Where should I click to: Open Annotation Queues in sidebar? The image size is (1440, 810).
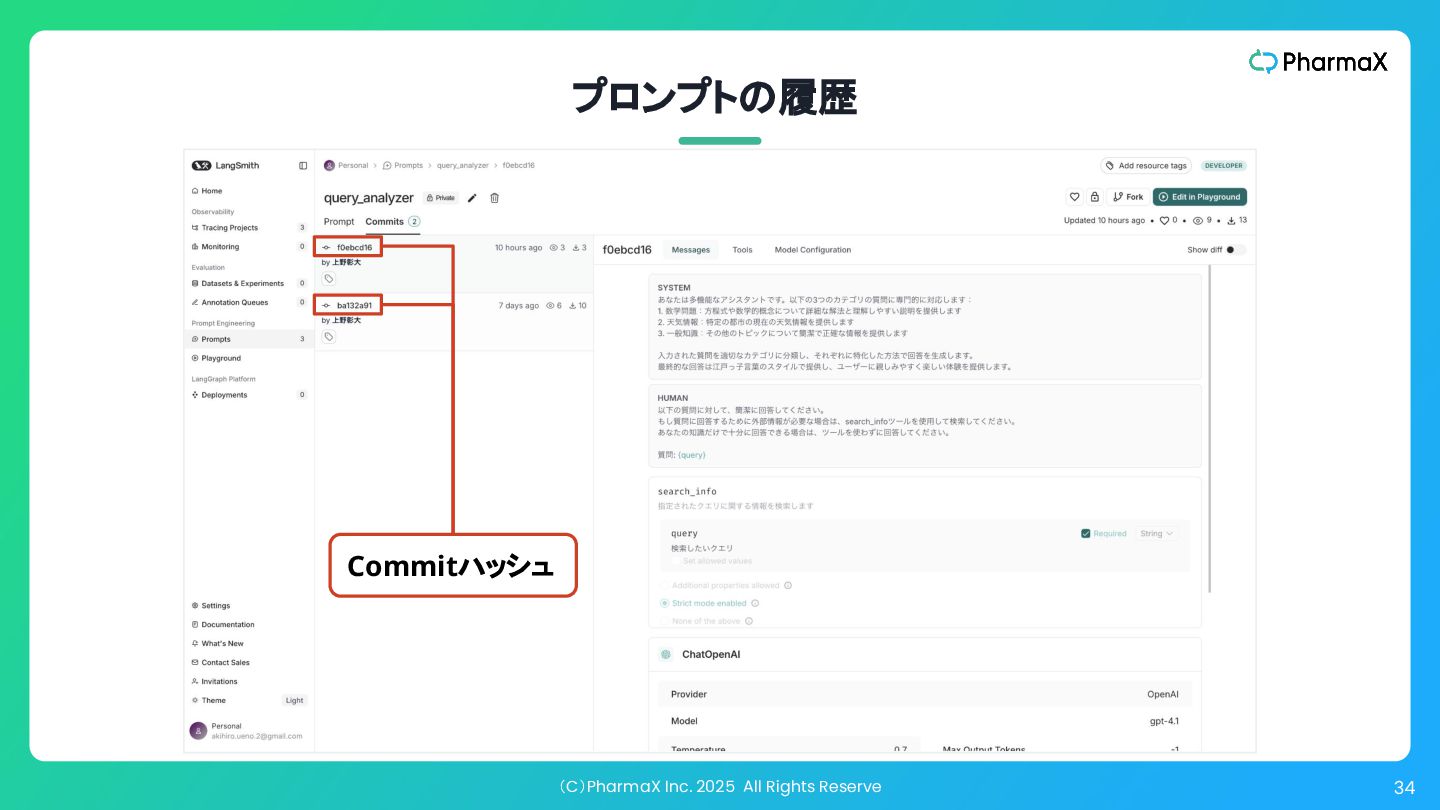tap(249, 302)
